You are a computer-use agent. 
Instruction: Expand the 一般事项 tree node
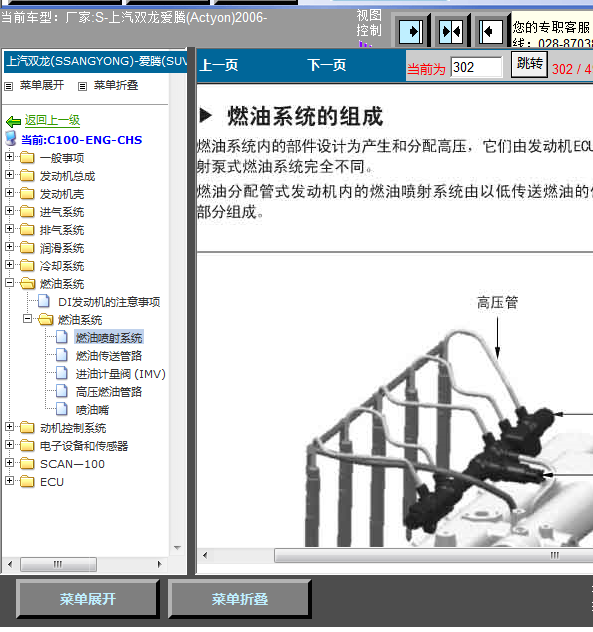tap(10, 156)
